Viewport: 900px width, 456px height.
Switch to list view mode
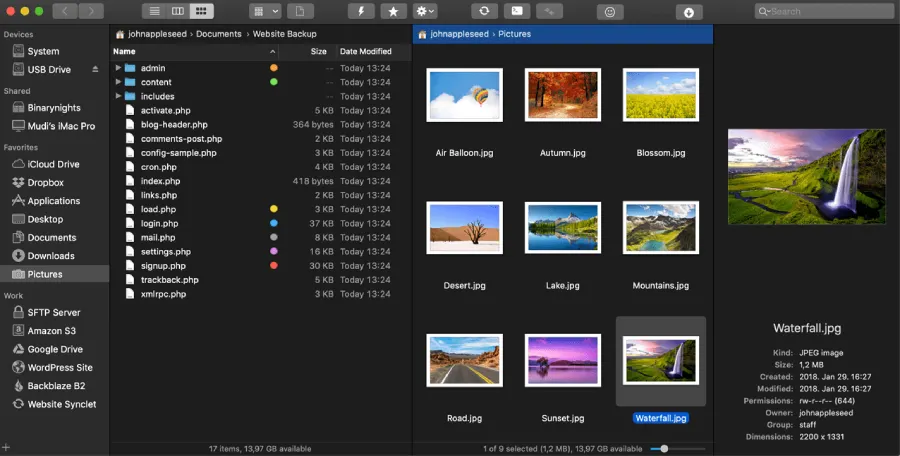tap(154, 11)
